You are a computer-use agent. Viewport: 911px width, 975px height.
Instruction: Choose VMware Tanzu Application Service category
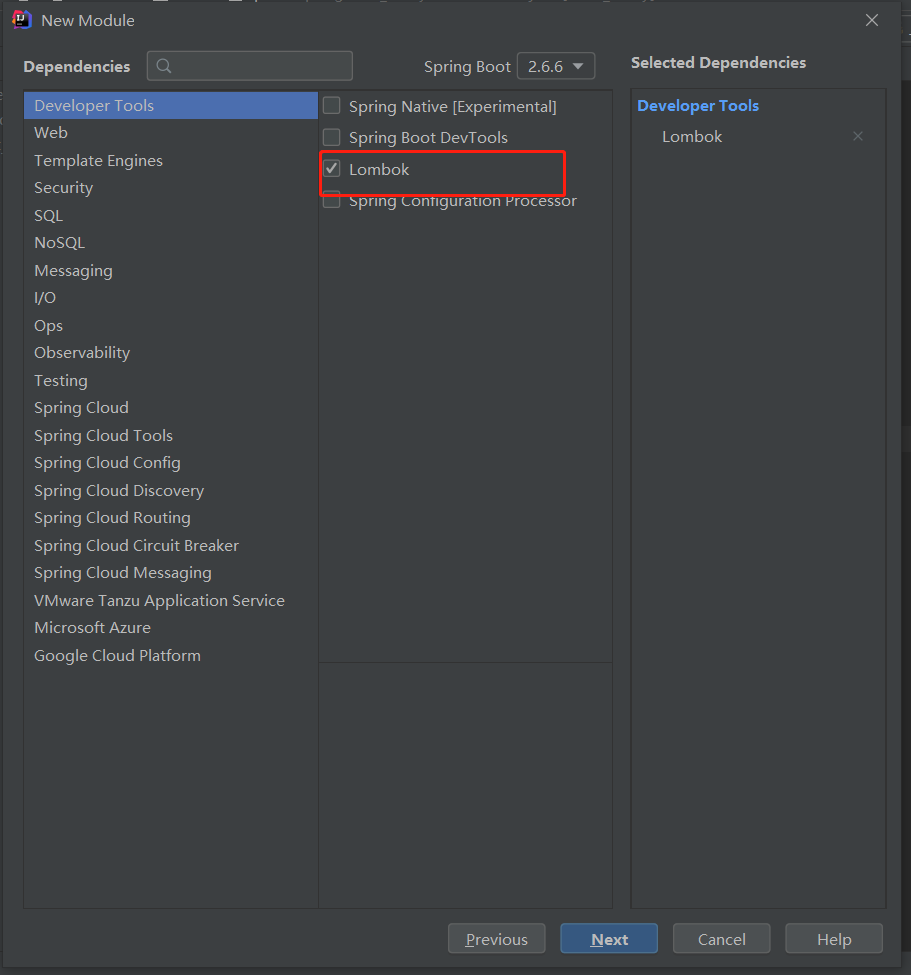(x=171, y=601)
